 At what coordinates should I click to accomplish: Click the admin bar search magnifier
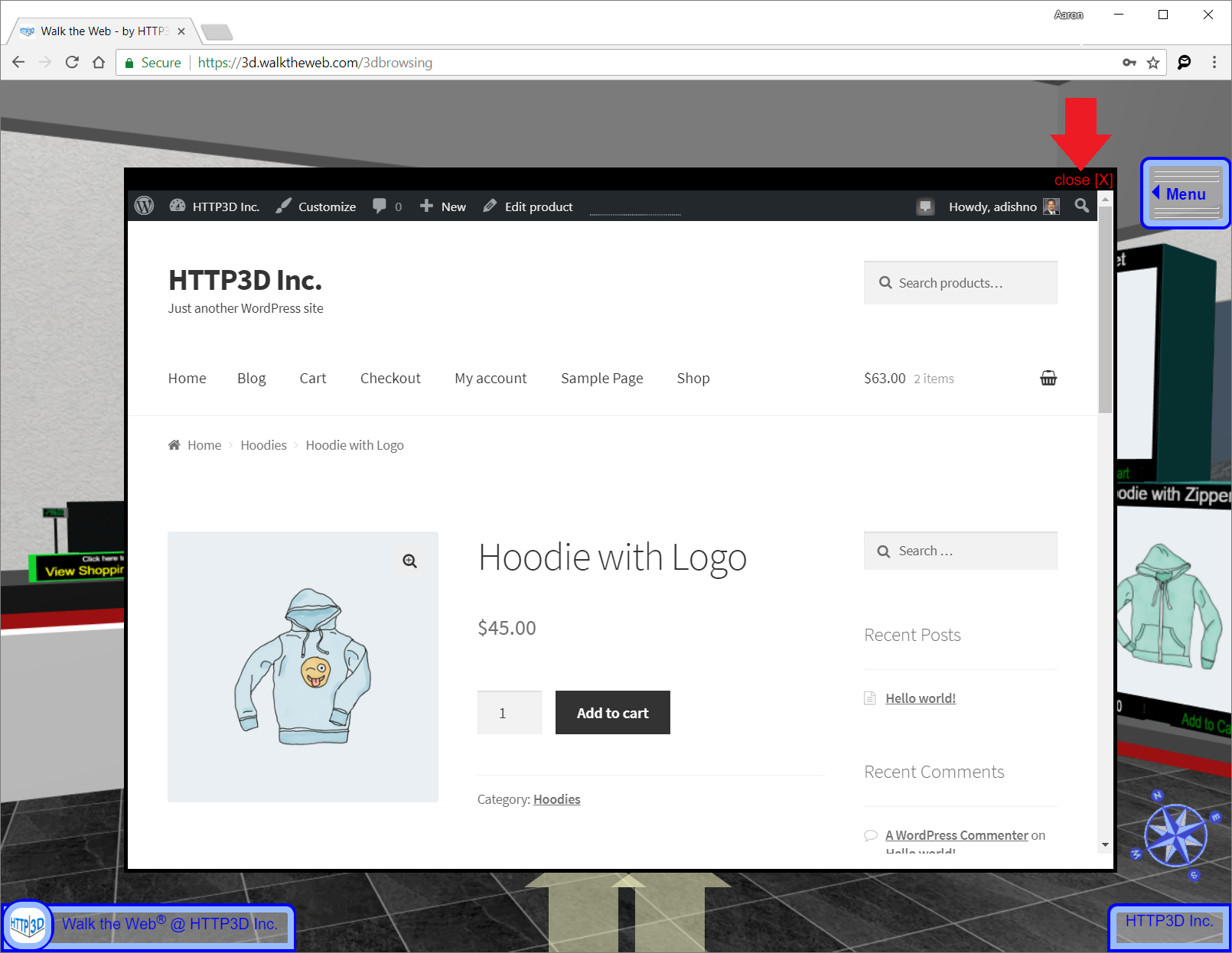click(1081, 206)
